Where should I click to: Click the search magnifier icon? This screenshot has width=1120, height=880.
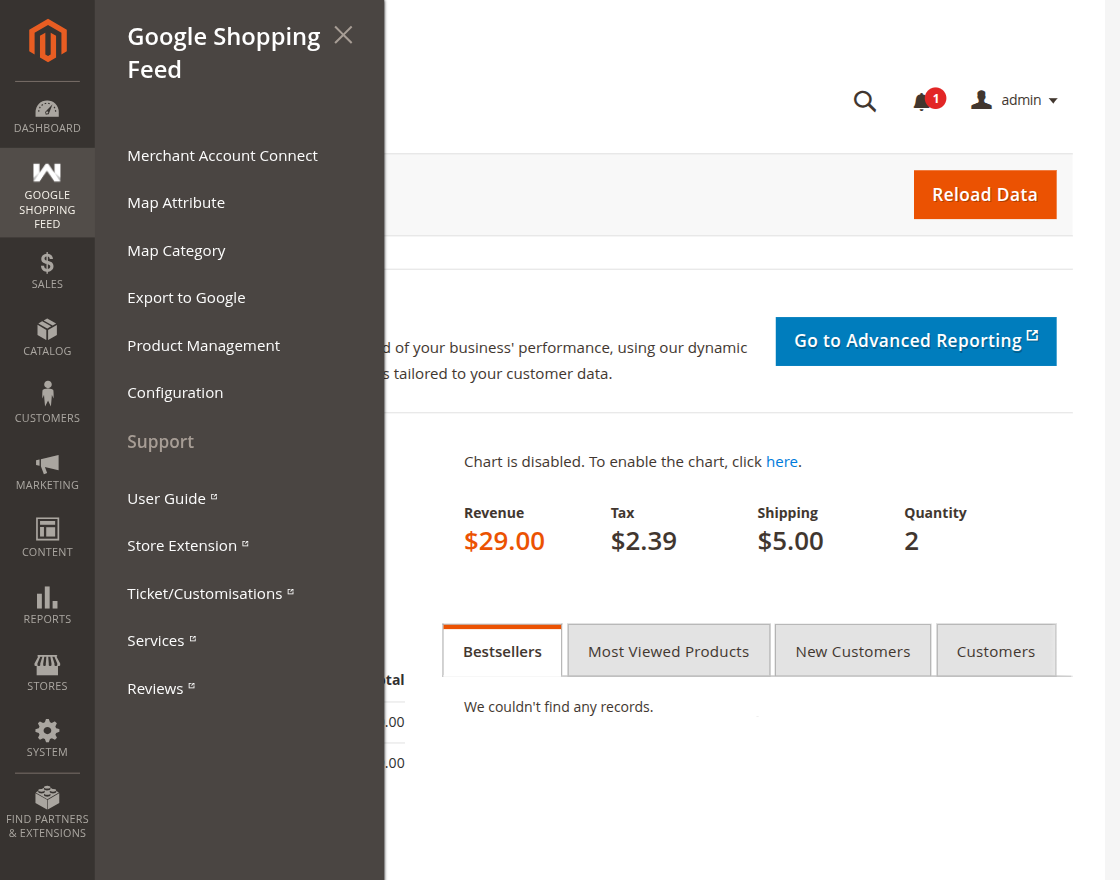click(864, 101)
